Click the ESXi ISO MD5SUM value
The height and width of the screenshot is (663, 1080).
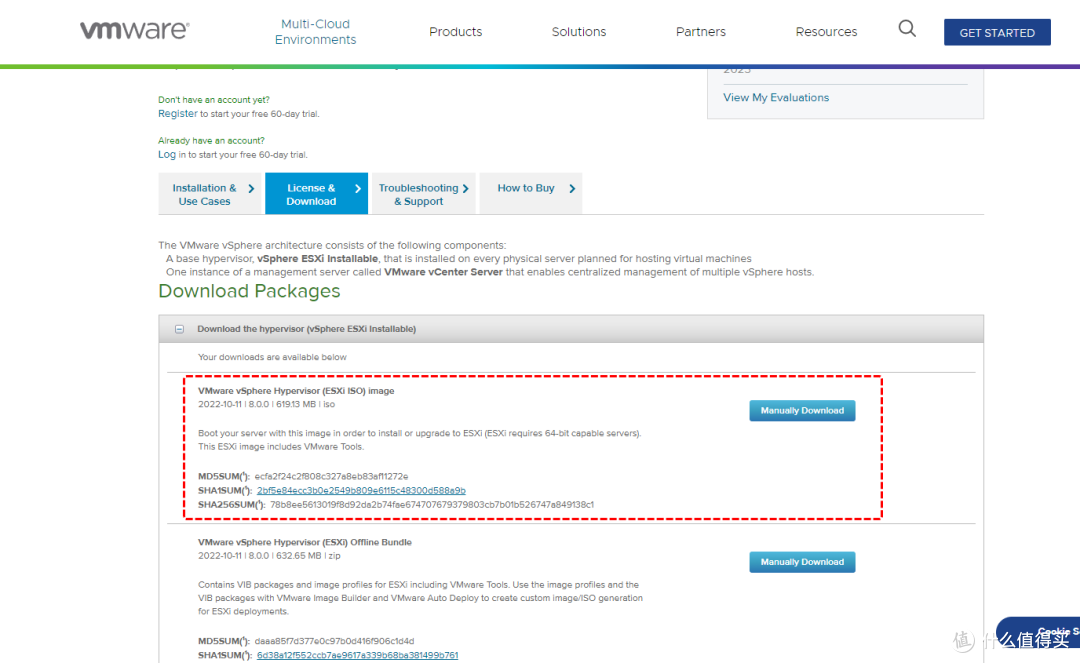331,476
